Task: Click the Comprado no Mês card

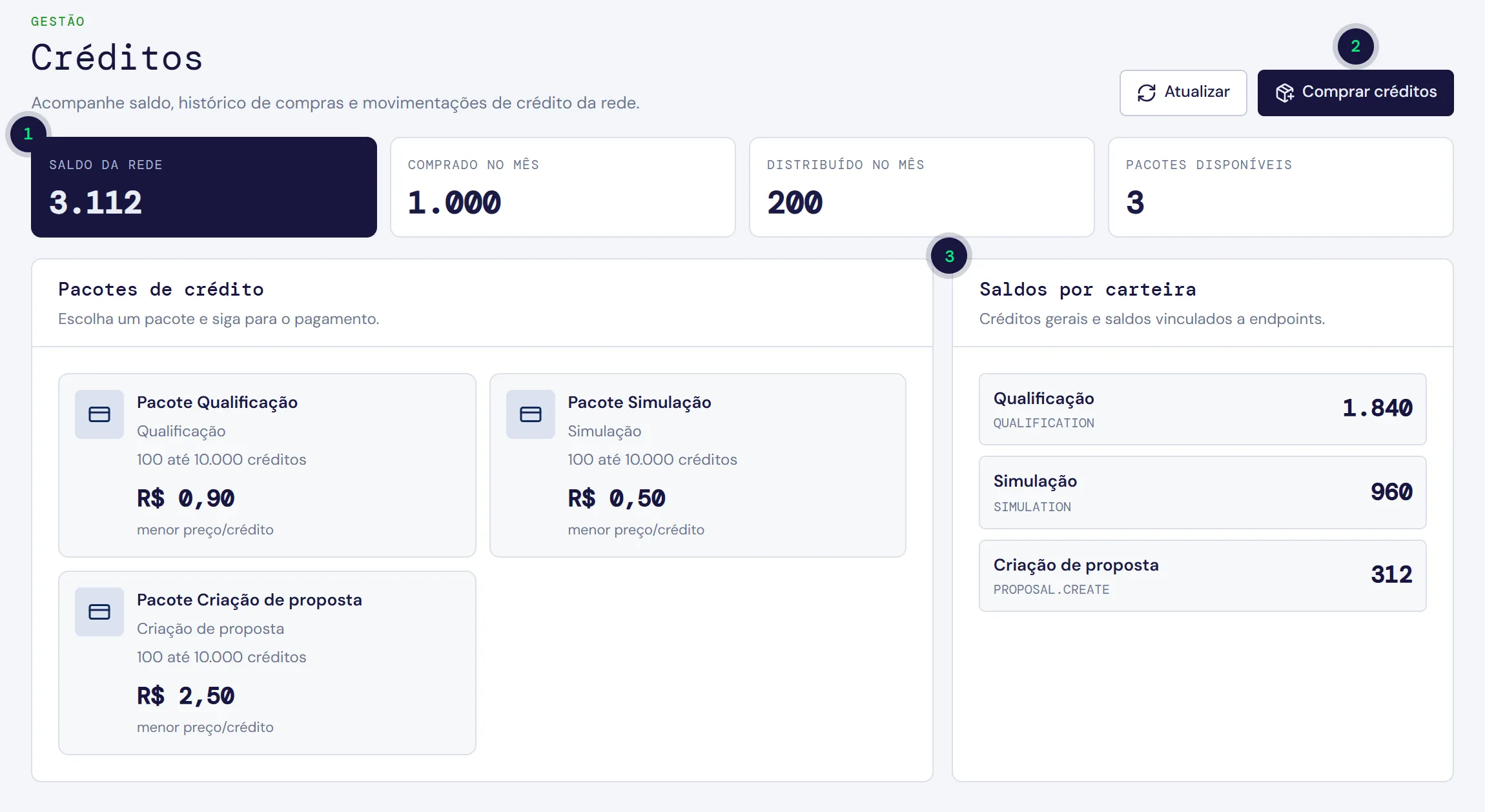Action: point(563,187)
